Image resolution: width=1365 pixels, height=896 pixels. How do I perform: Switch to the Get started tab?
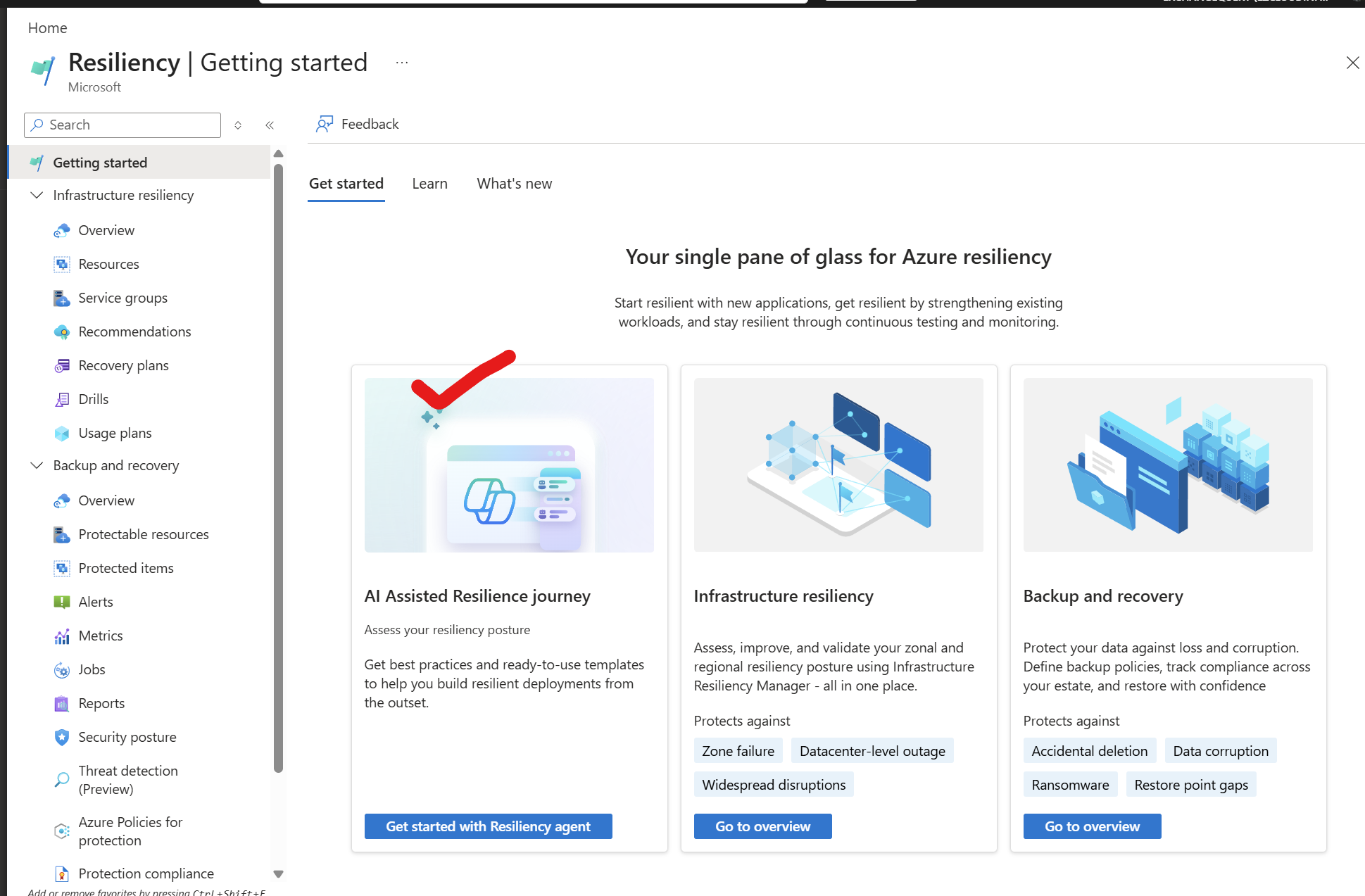click(346, 184)
